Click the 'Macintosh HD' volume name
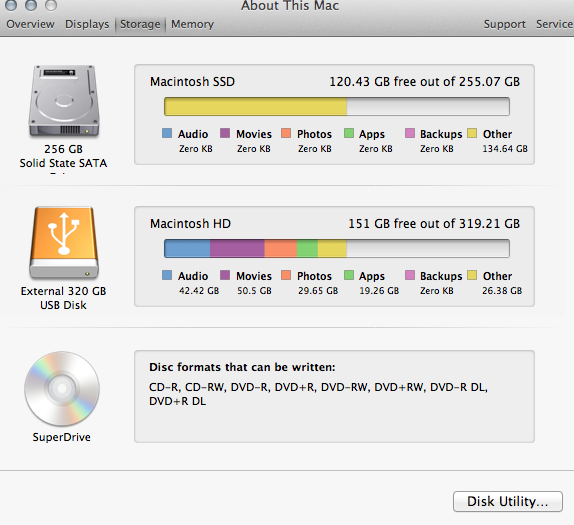 190,223
